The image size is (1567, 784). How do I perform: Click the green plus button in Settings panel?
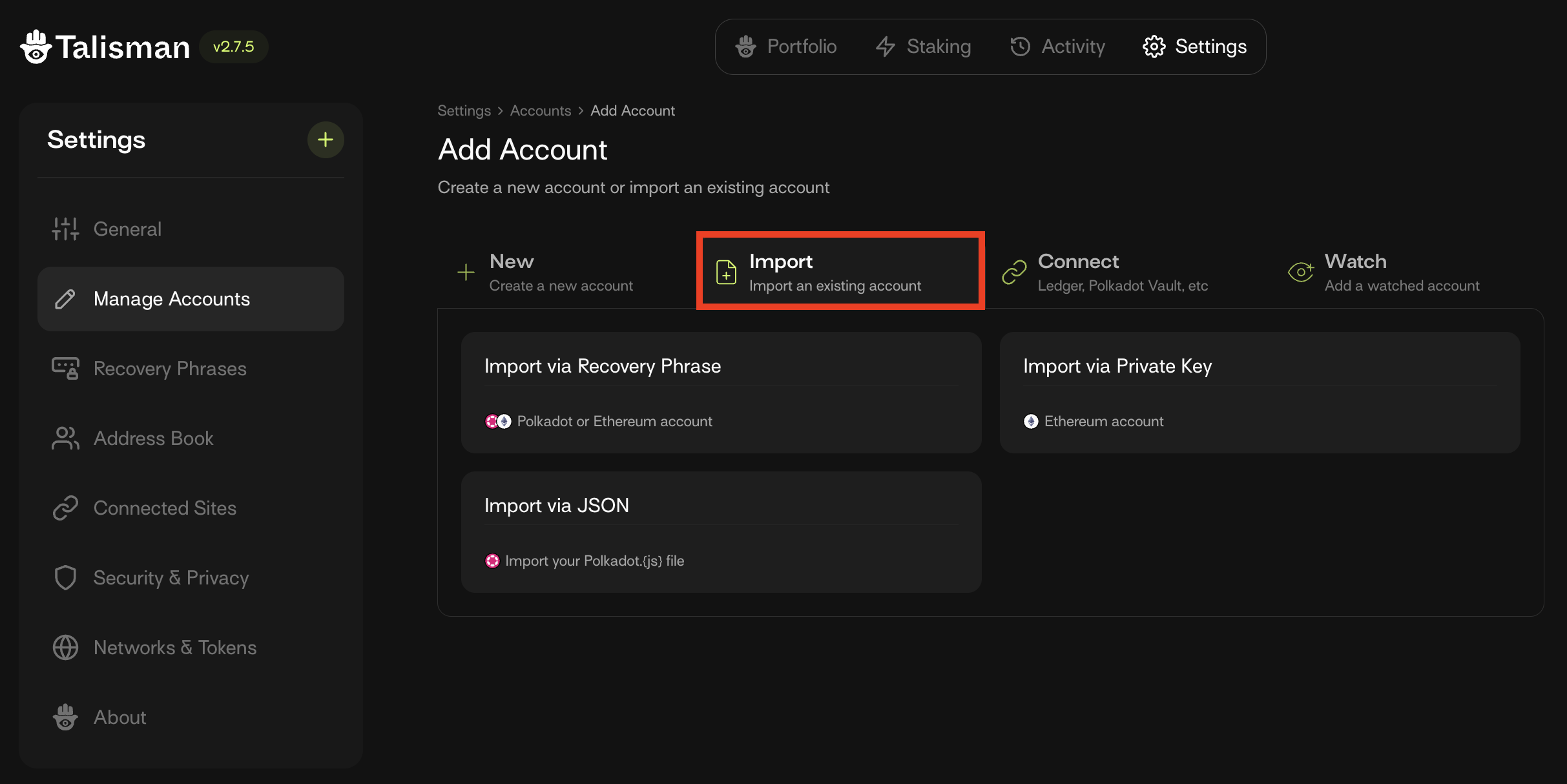(326, 139)
